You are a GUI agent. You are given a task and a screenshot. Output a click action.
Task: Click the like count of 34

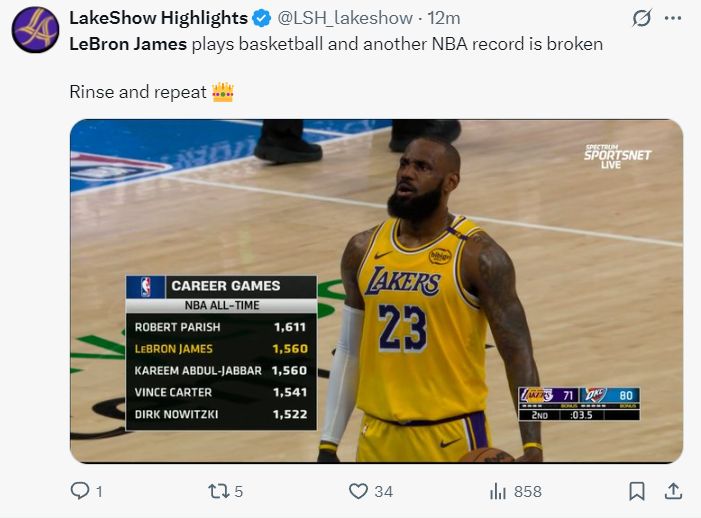[383, 492]
